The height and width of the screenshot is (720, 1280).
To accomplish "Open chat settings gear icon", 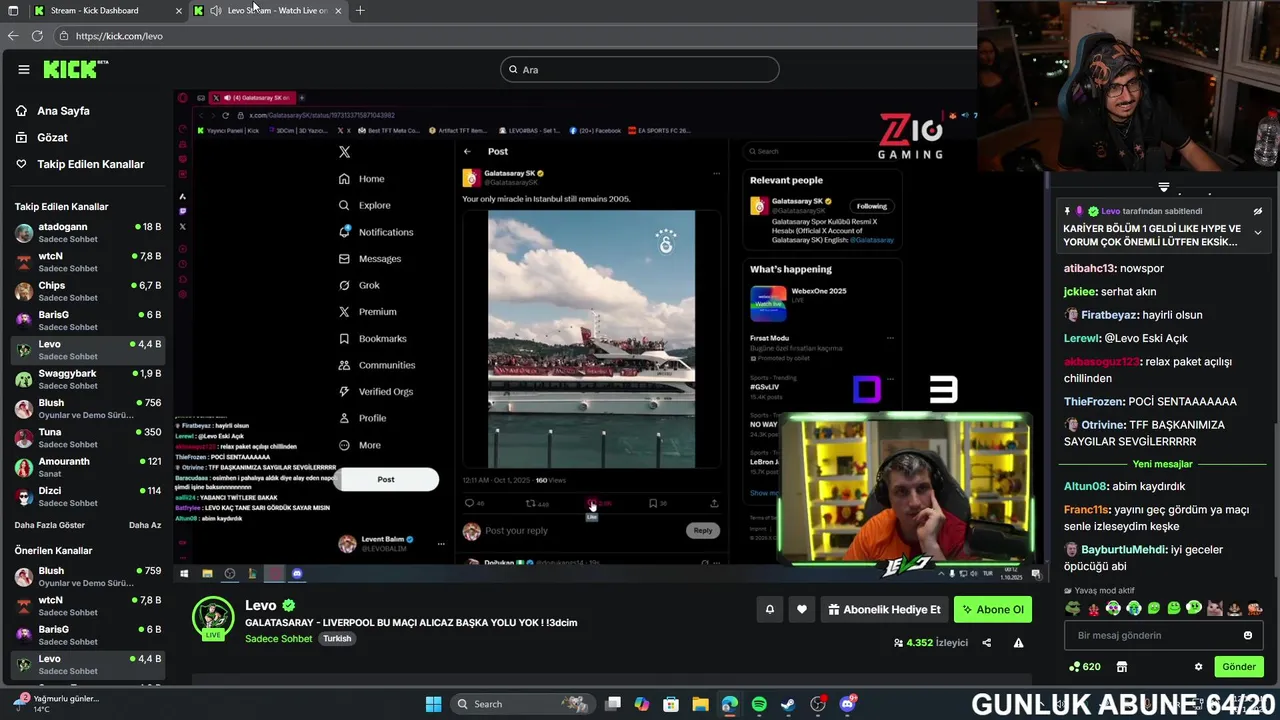I will click(1198, 667).
